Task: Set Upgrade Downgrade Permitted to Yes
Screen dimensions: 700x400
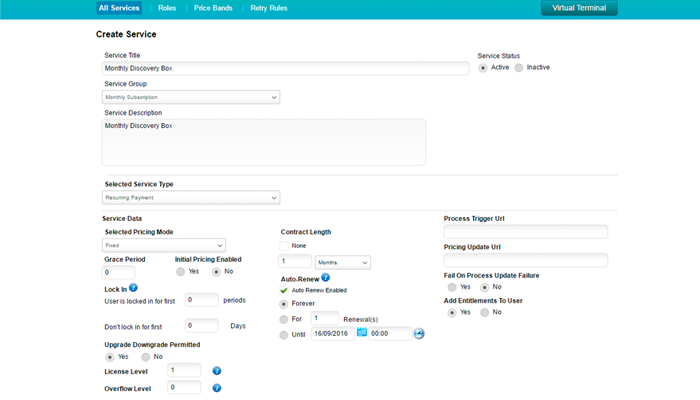Action: click(x=109, y=357)
